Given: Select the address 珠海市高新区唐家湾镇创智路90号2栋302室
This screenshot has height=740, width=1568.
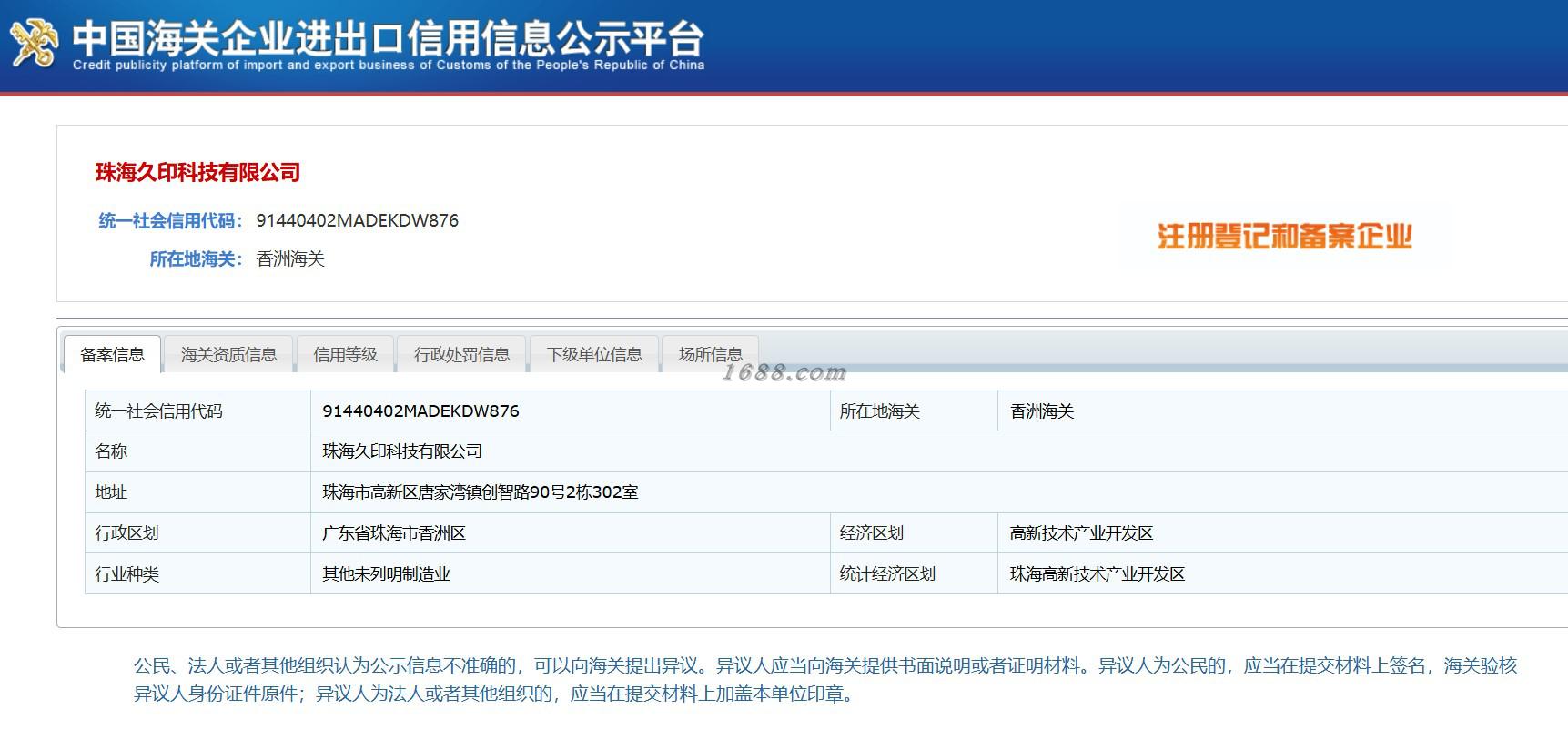Looking at the screenshot, I should 481,492.
